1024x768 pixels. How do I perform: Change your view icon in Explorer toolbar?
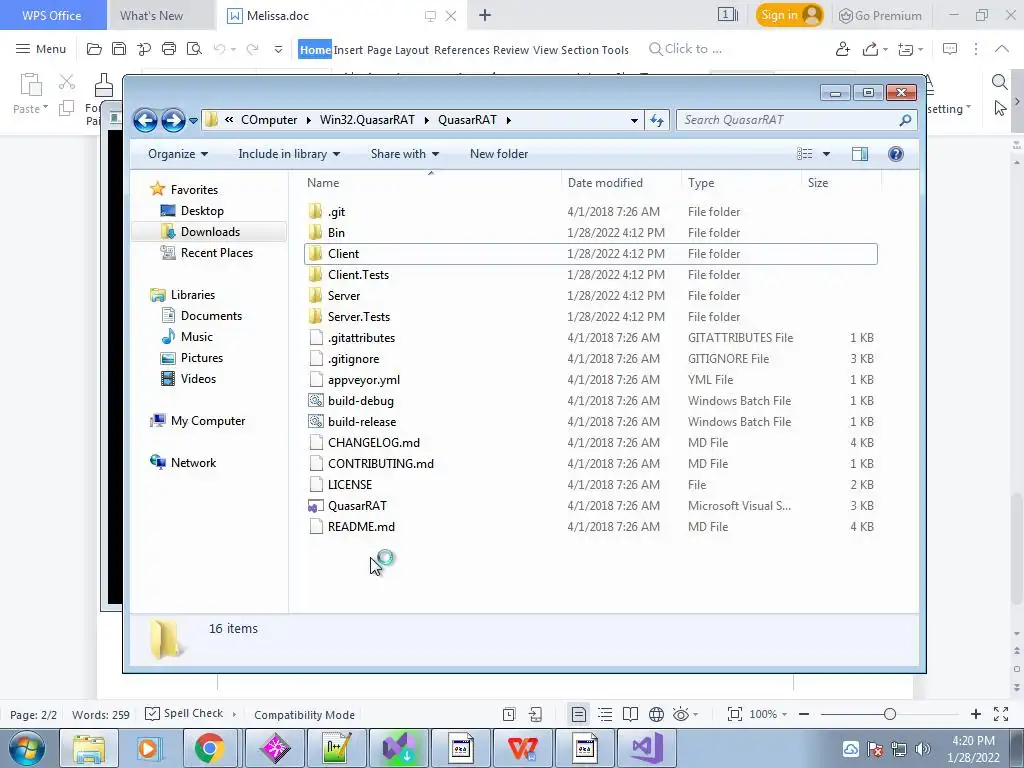pyautogui.click(x=805, y=154)
